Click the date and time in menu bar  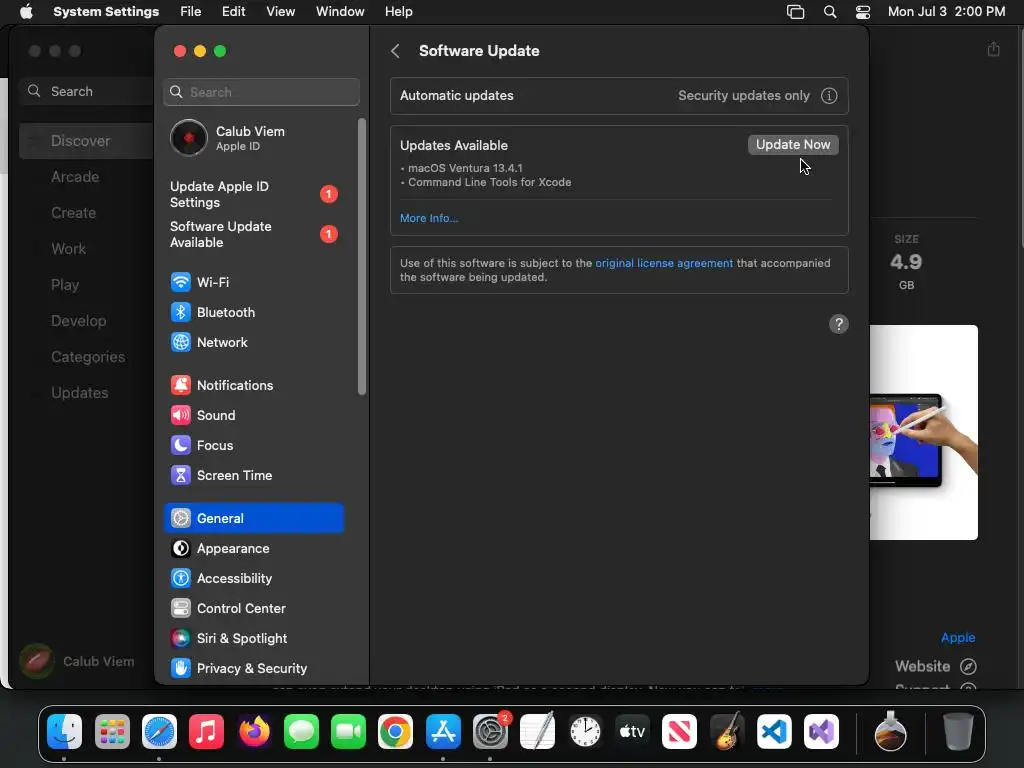coord(946,12)
